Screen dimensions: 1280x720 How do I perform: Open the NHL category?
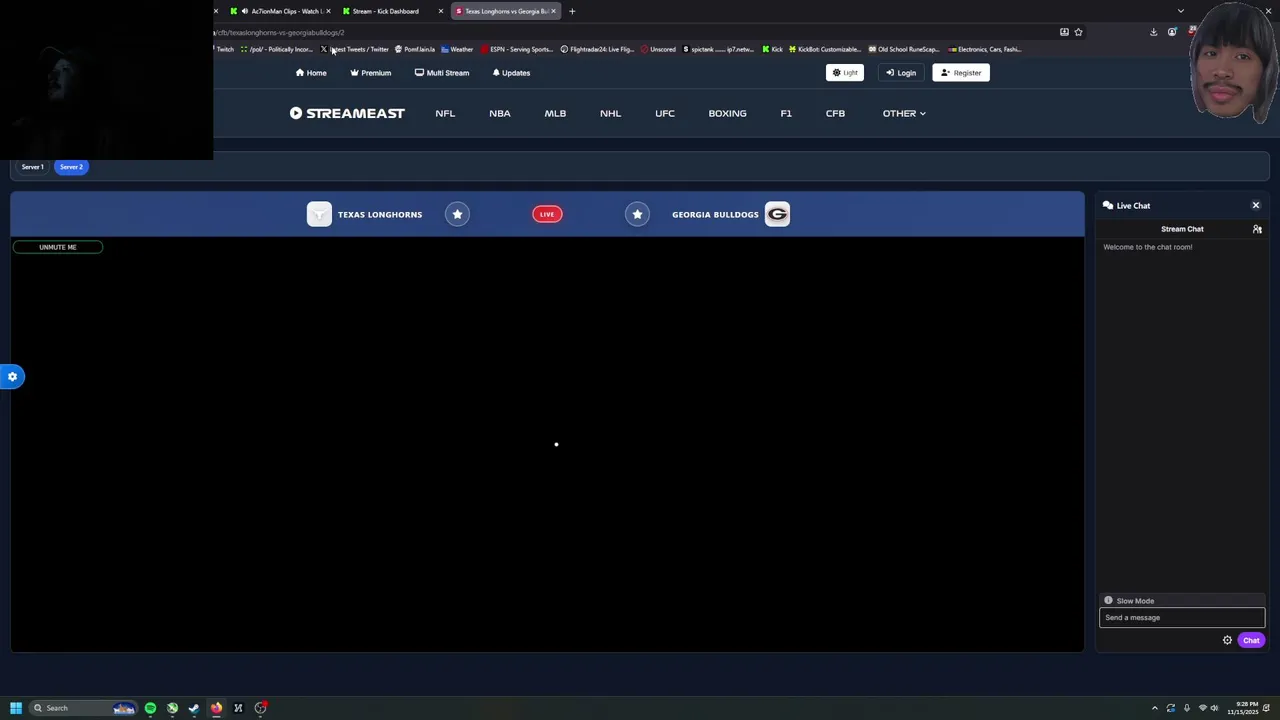[x=610, y=113]
